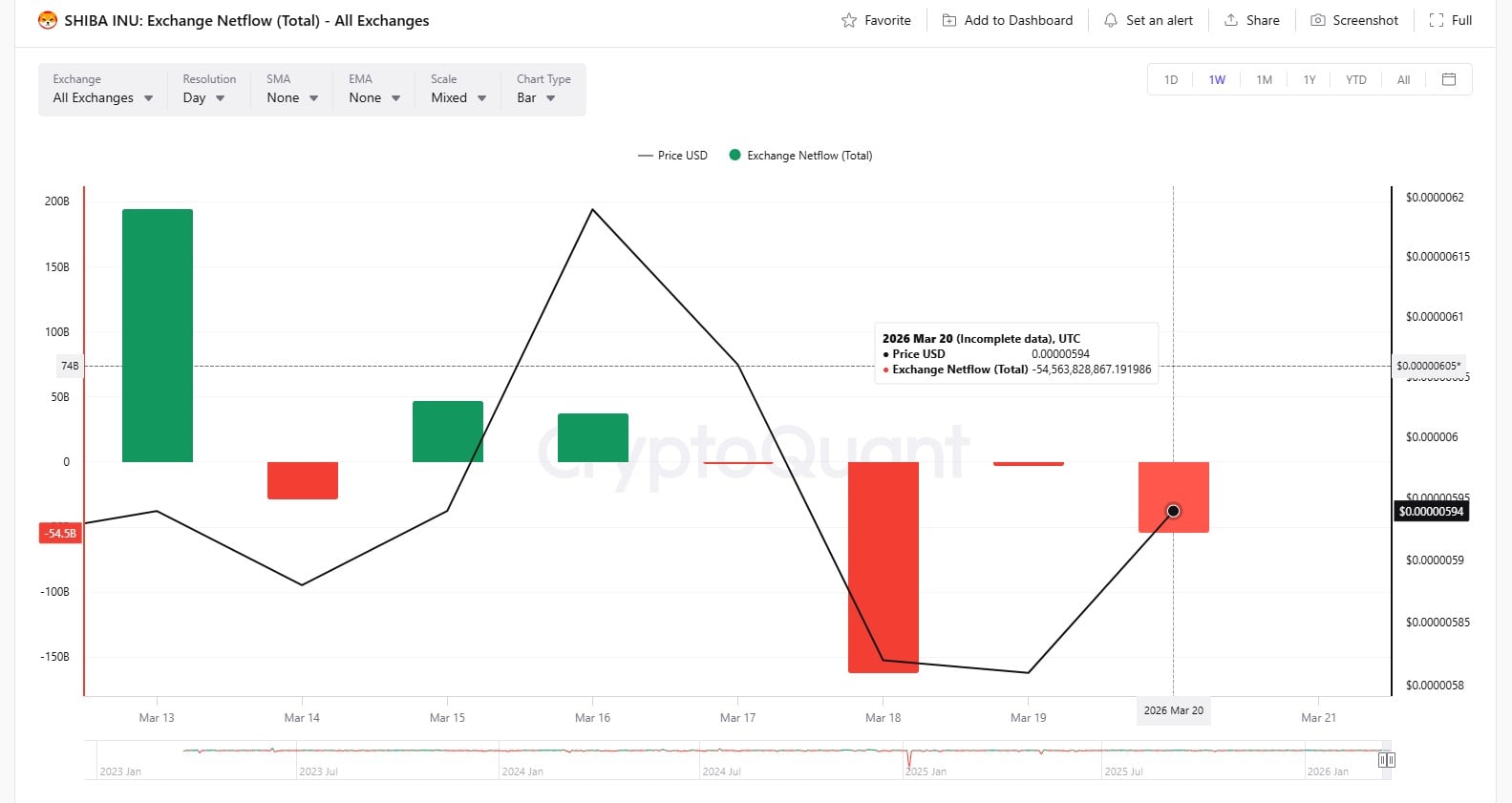
Task: Click the Shiba Inu coin logo
Action: [48, 20]
